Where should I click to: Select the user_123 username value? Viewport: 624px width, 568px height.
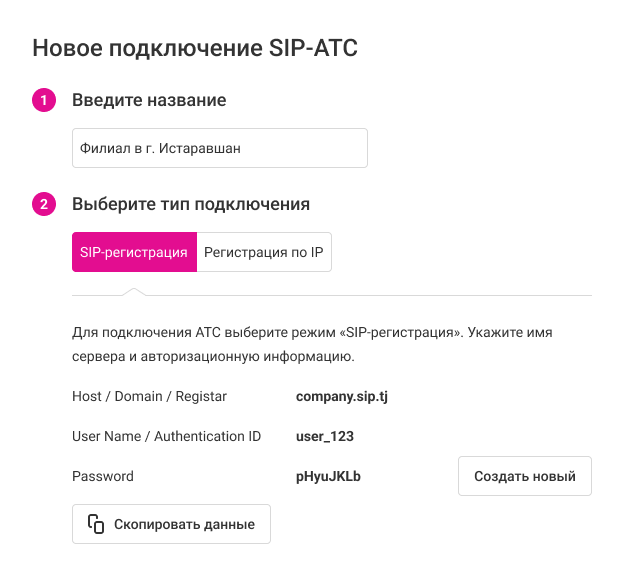pyautogui.click(x=325, y=436)
